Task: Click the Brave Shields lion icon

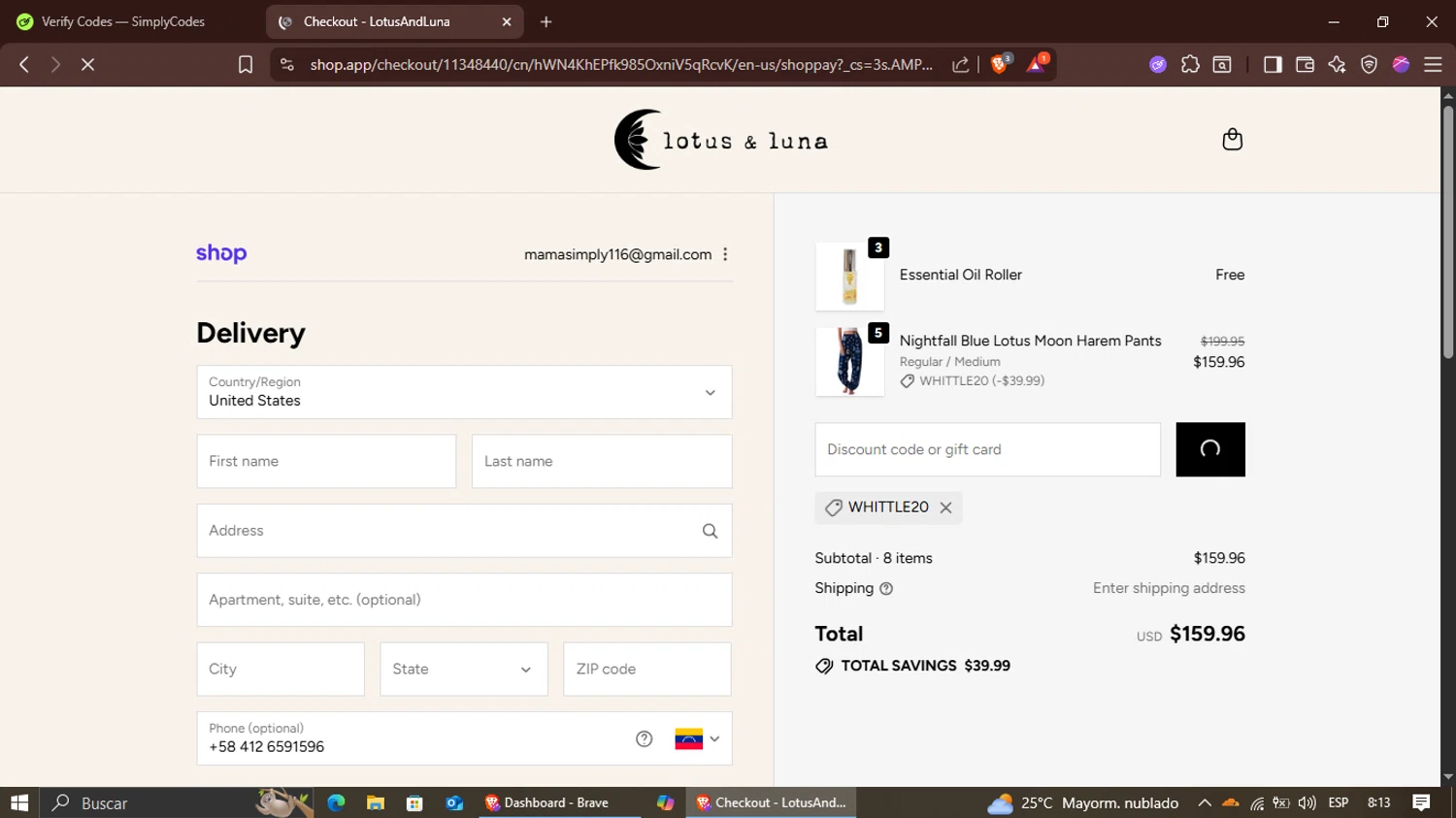Action: coord(1000,64)
